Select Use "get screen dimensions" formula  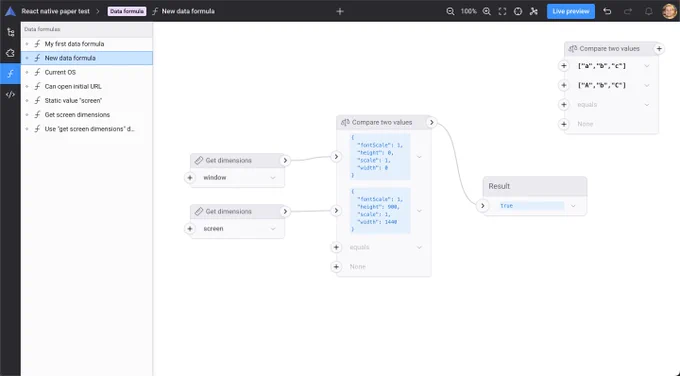[87, 129]
